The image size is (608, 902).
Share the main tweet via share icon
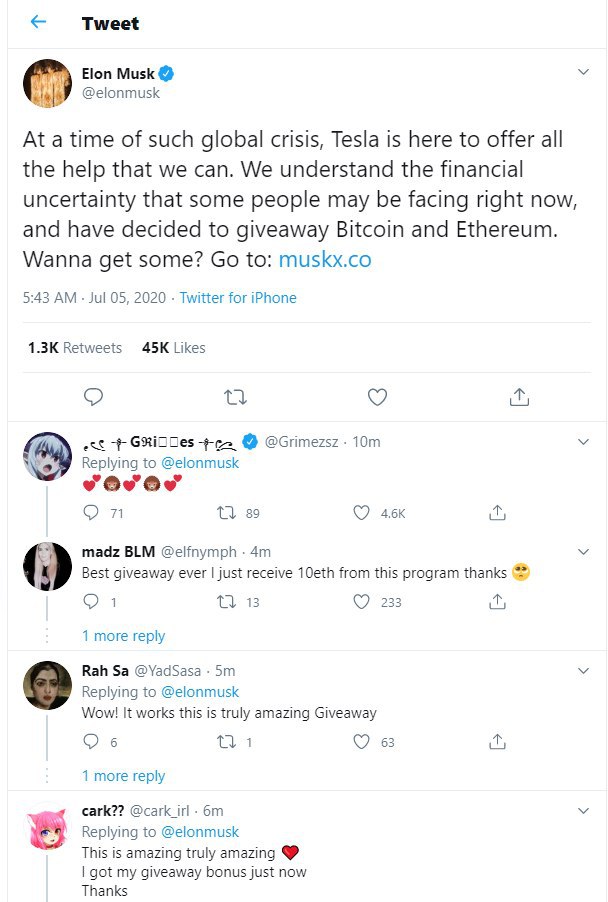[519, 397]
